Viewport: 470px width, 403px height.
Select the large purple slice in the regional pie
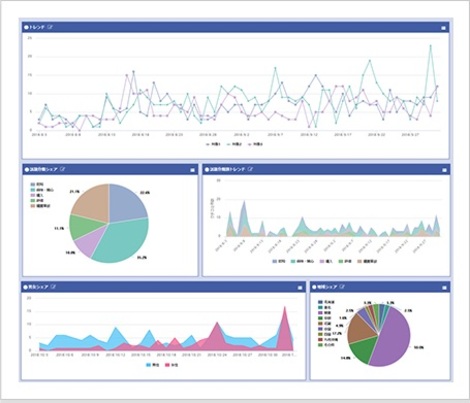(x=392, y=337)
